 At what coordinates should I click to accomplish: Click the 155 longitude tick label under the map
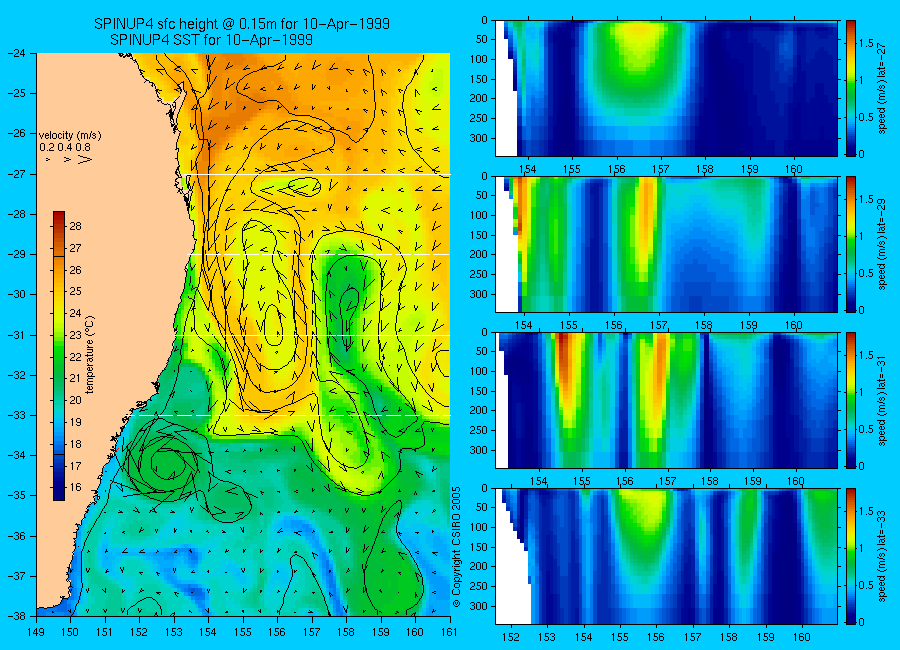tap(243, 632)
